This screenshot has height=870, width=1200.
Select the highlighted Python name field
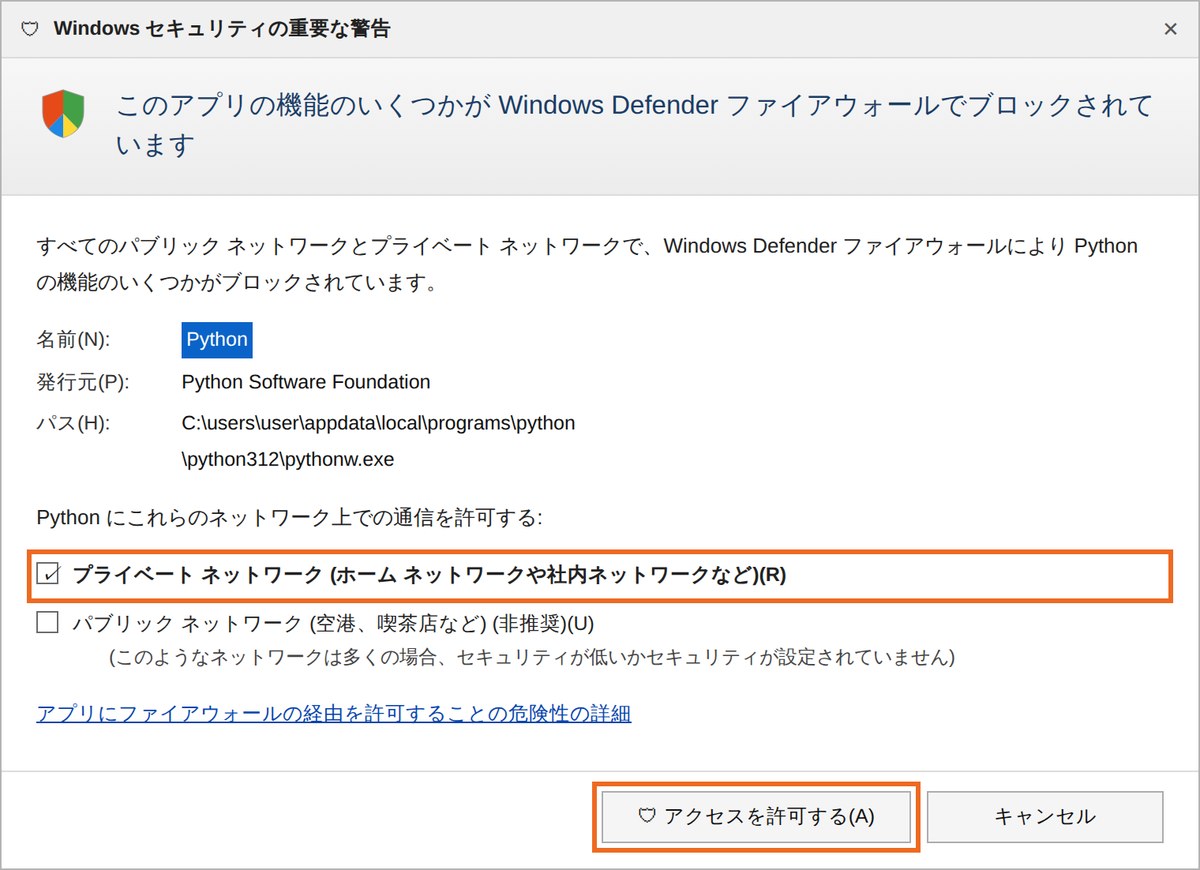[x=217, y=339]
